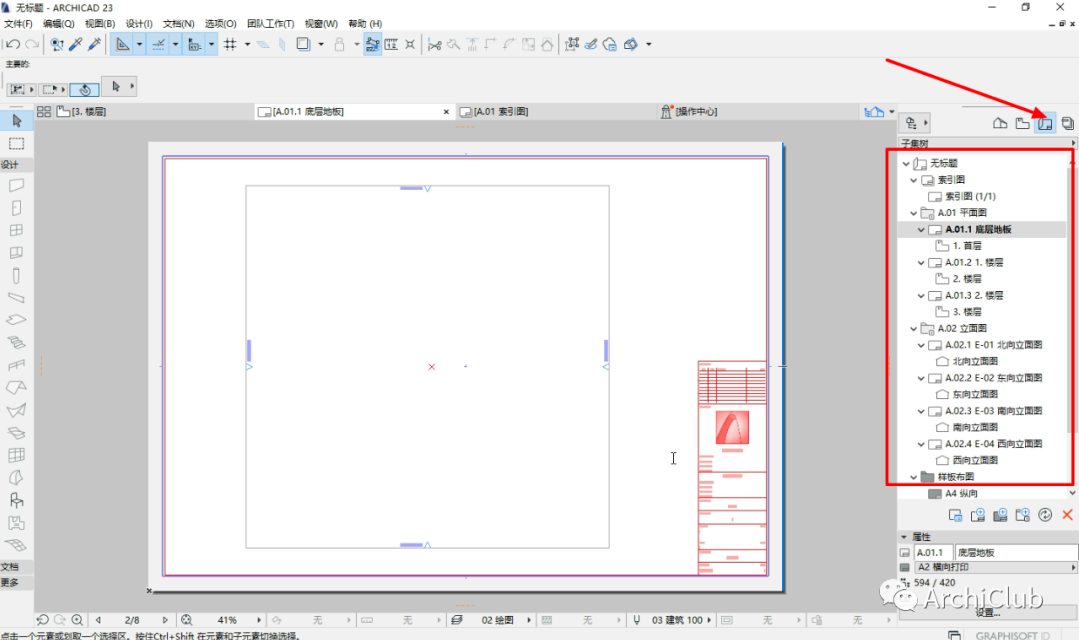Click the markup pen toolbar icon

[590, 44]
